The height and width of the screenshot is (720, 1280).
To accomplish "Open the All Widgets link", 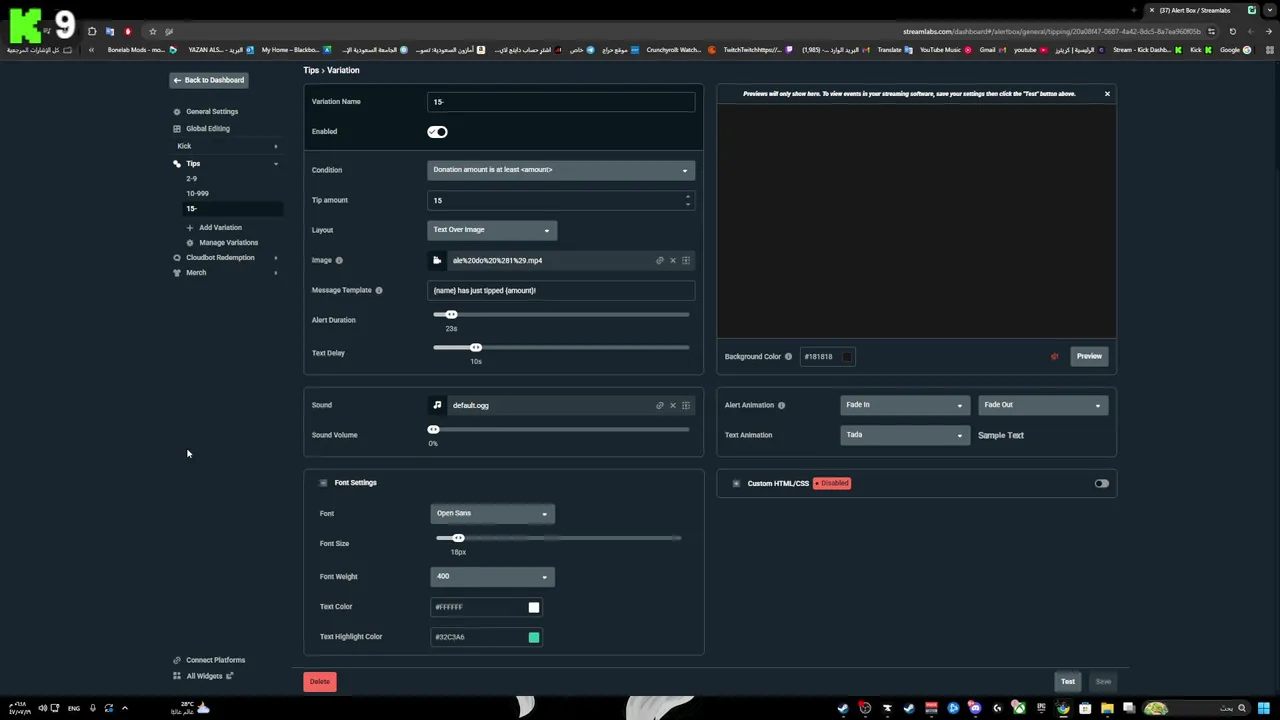I will click(204, 676).
